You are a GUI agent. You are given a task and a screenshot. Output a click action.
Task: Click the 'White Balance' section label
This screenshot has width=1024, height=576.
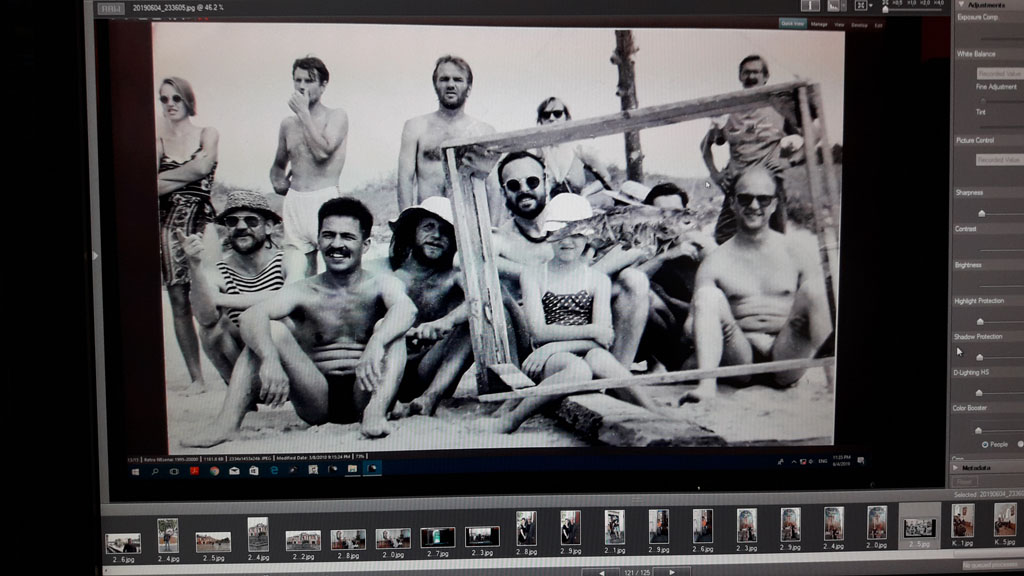pos(976,54)
